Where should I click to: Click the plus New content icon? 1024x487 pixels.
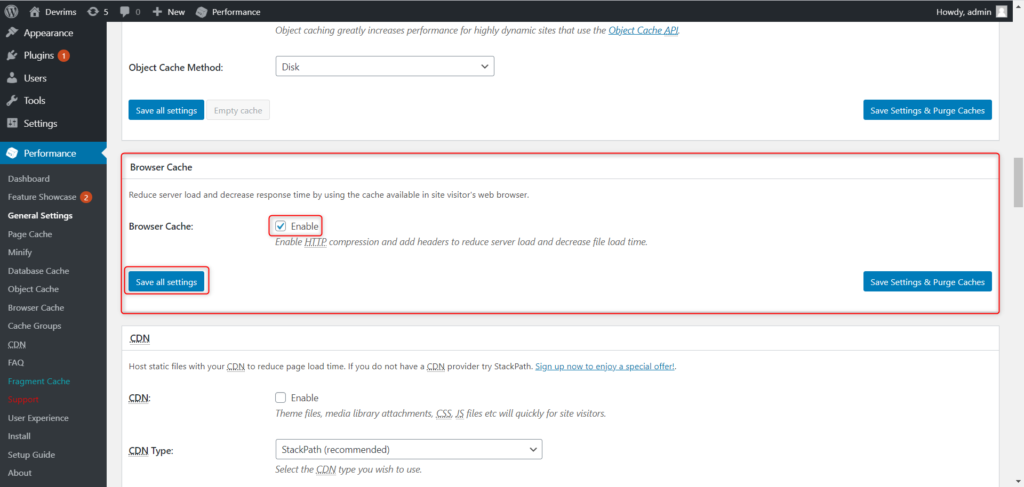coord(157,12)
